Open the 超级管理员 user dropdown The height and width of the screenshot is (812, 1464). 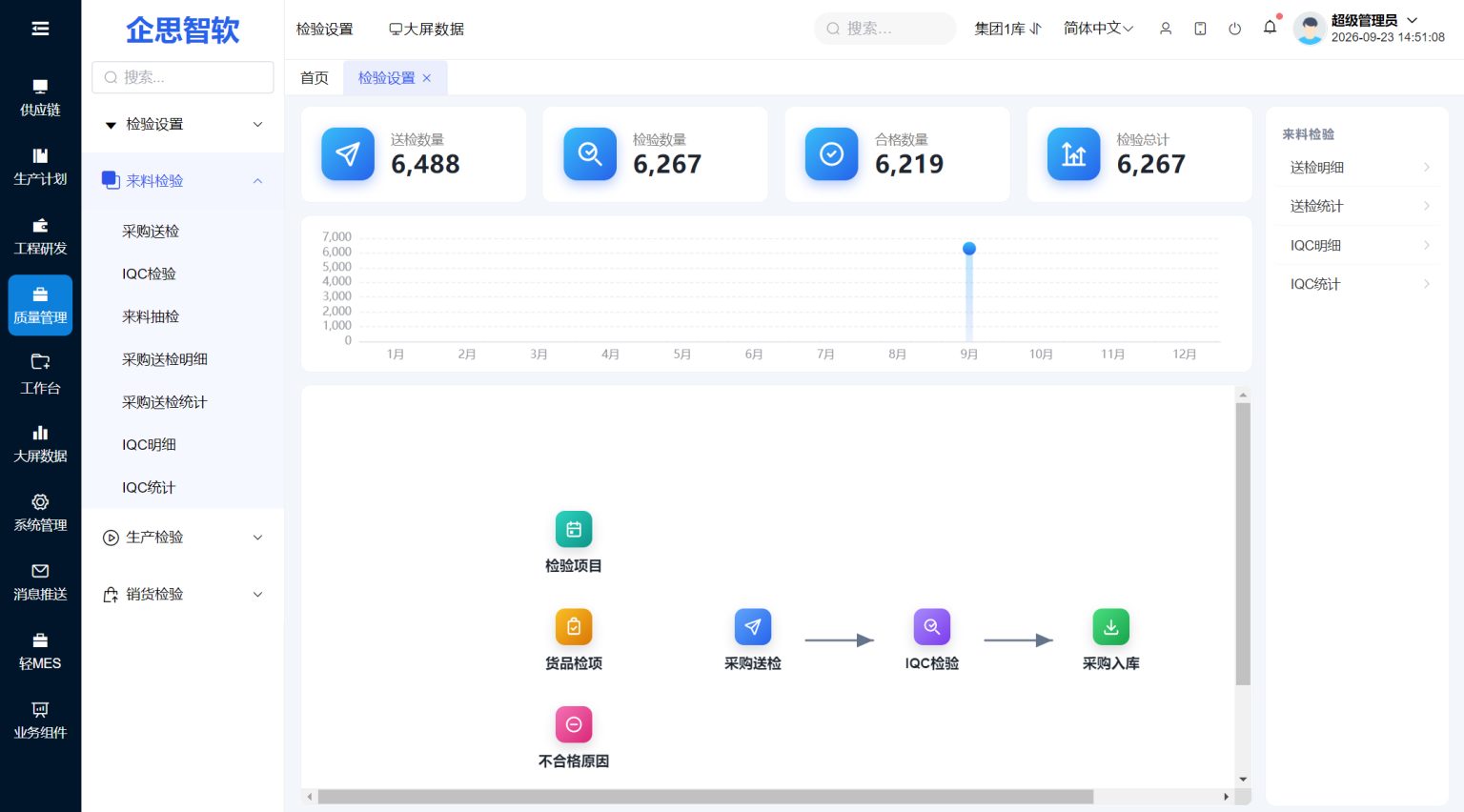pyautogui.click(x=1374, y=20)
